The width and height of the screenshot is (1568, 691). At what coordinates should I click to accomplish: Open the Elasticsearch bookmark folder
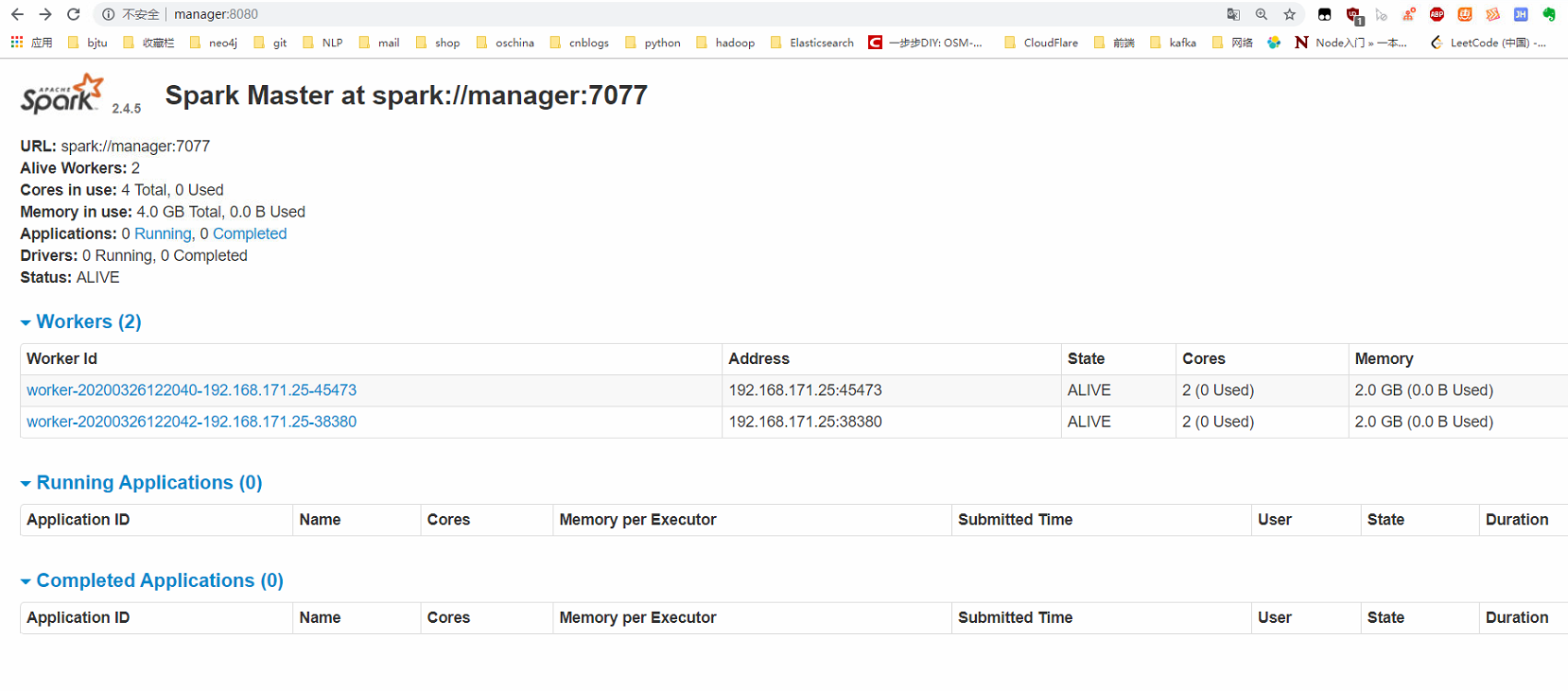(x=813, y=43)
